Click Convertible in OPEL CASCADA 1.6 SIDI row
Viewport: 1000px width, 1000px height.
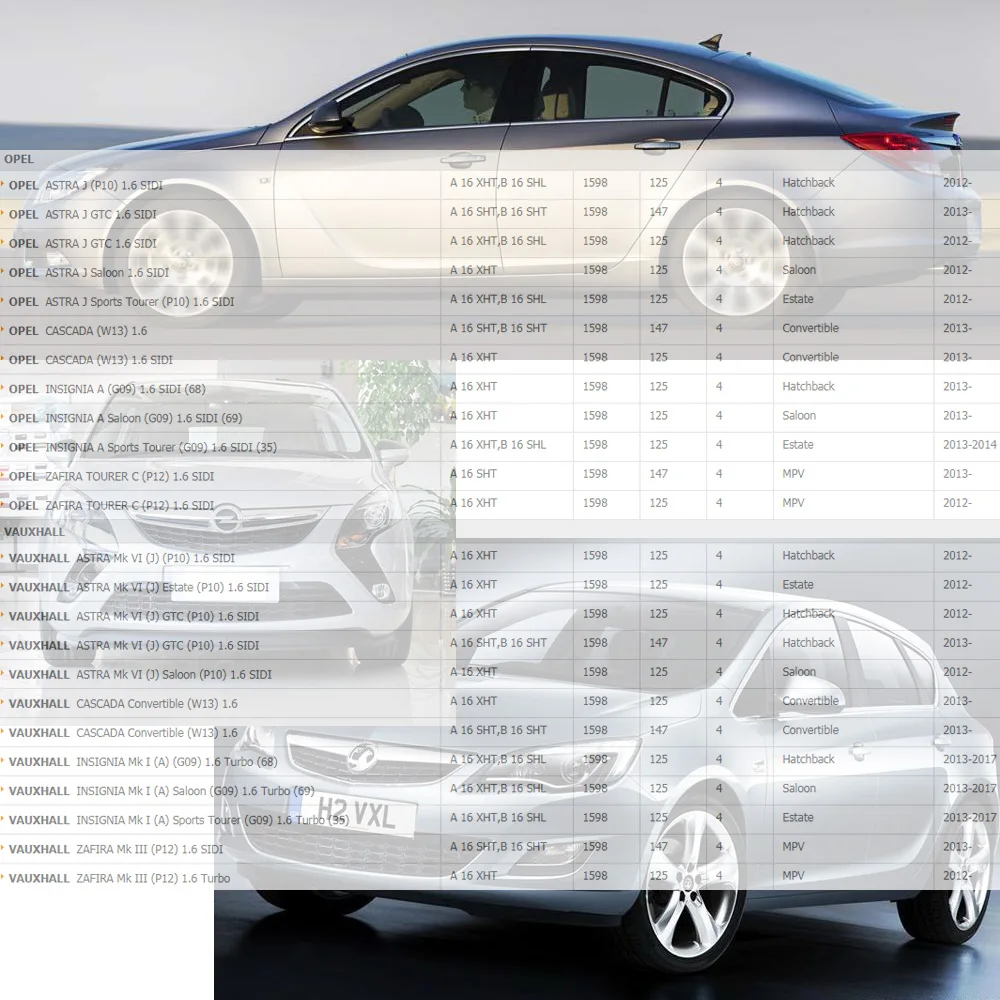click(x=811, y=357)
